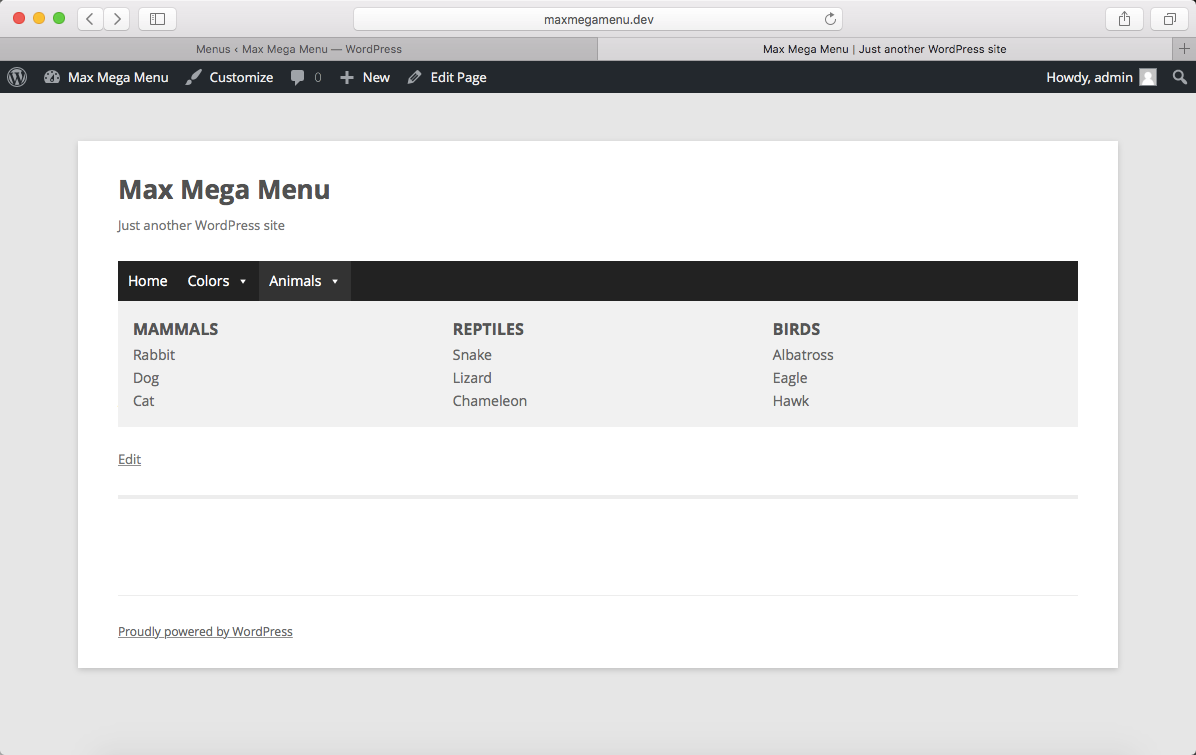Image resolution: width=1196 pixels, height=755 pixels.
Task: Click Edit Page in the admin bar
Action: (x=447, y=77)
